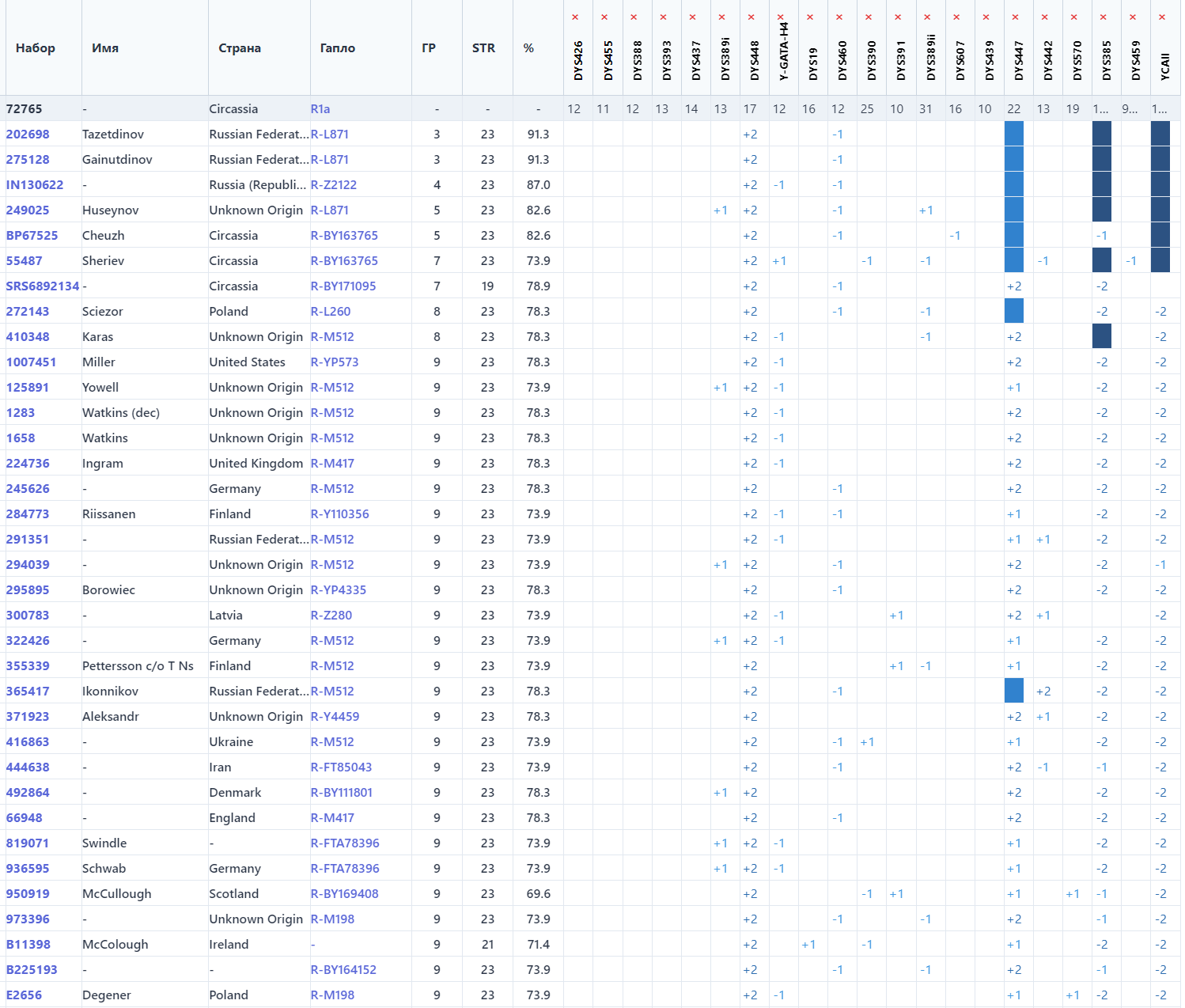
Task: Open kit 202698 link
Action: (x=28, y=135)
